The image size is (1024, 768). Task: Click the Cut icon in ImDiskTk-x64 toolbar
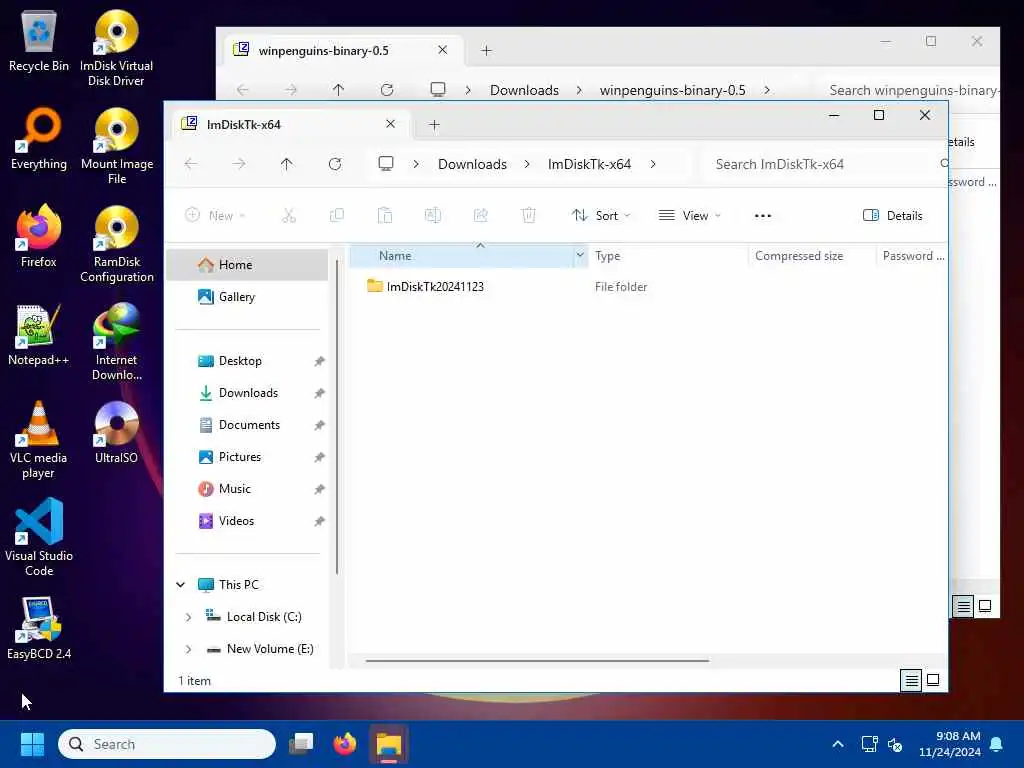pyautogui.click(x=289, y=216)
